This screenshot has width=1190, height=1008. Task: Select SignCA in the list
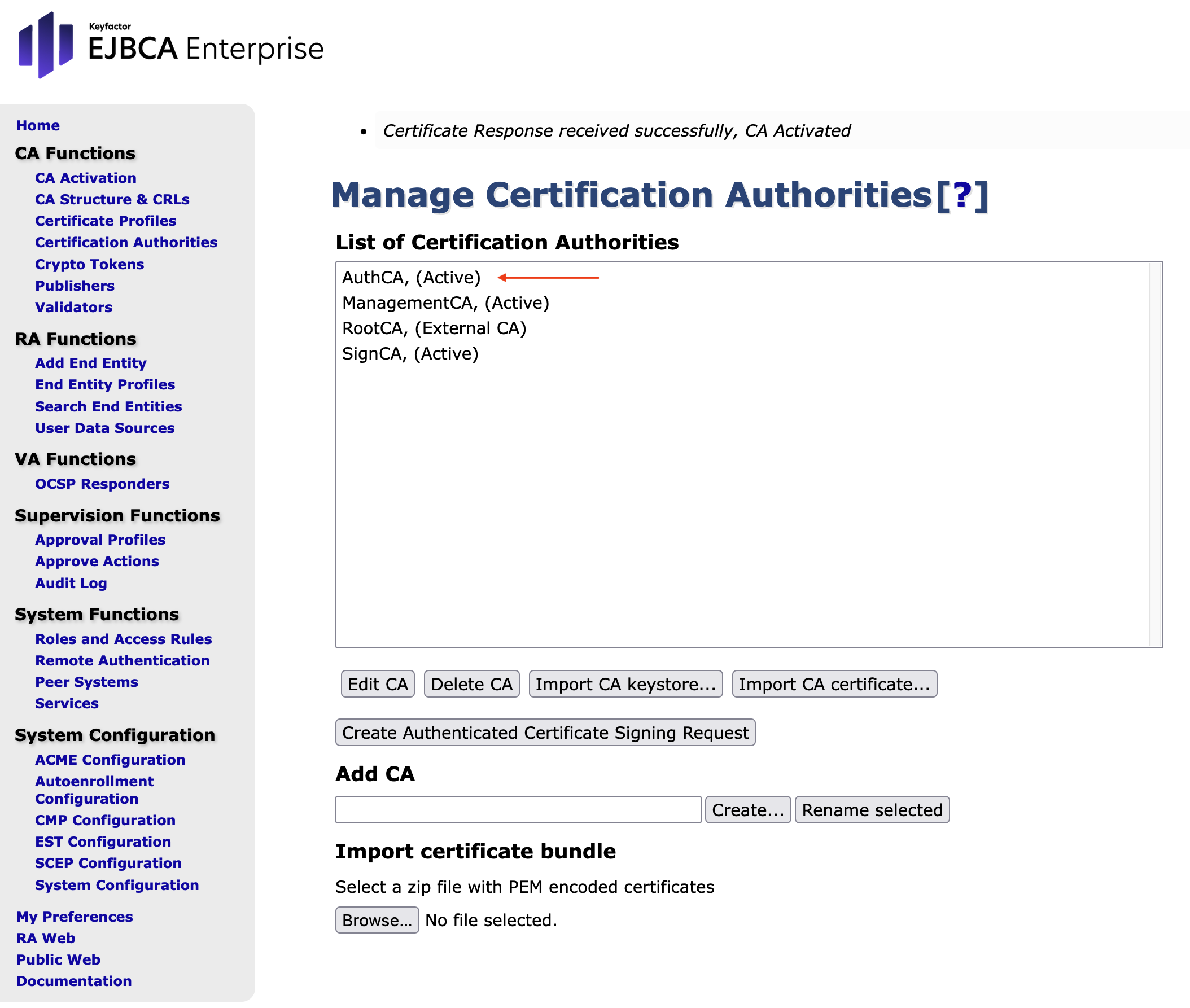tap(410, 354)
